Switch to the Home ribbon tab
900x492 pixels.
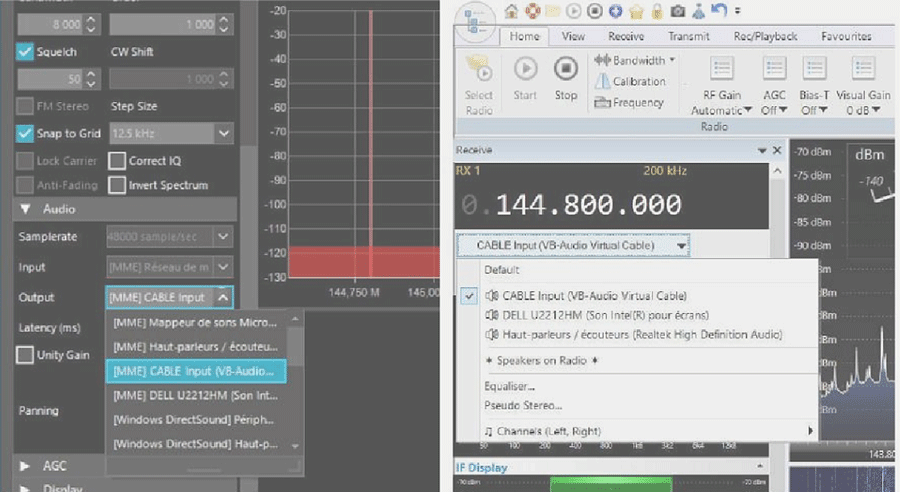tap(525, 36)
